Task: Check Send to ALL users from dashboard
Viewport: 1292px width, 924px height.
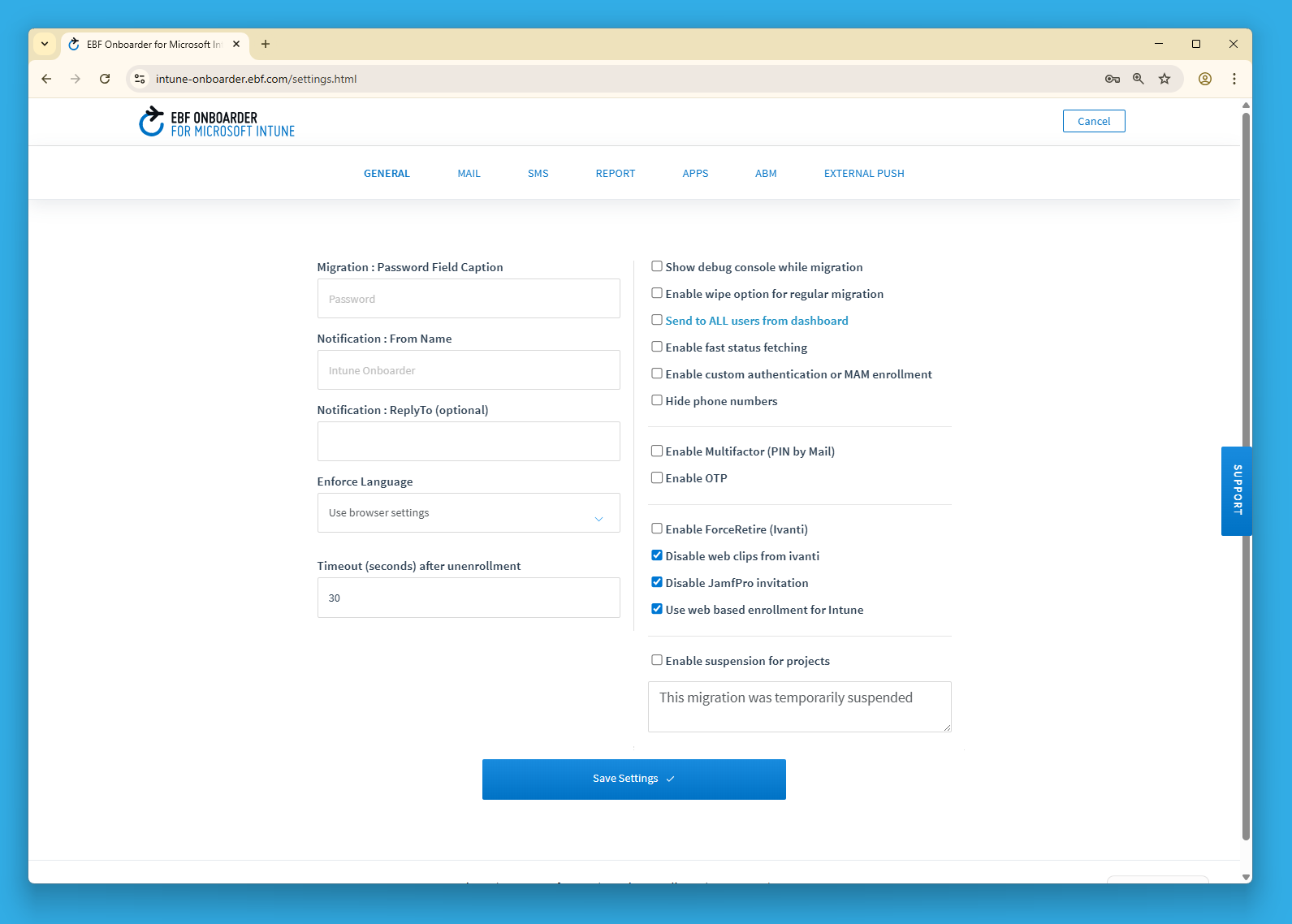Action: click(657, 320)
